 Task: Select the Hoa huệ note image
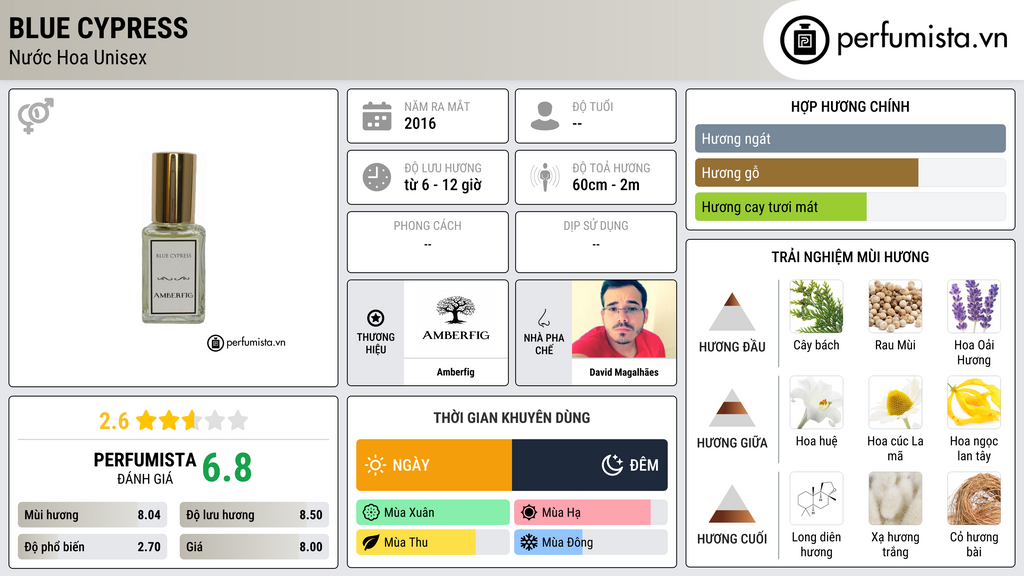816,402
